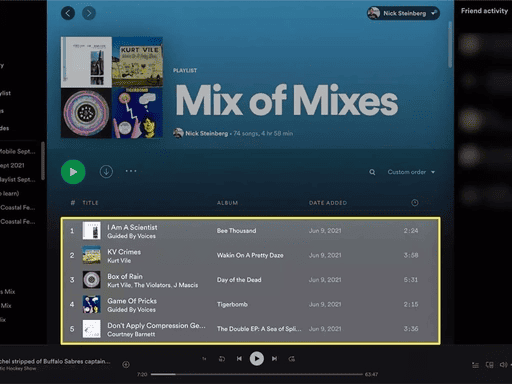This screenshot has width=512, height=384.
Task: Change playback speed with the 1x button
Action: tap(204, 359)
